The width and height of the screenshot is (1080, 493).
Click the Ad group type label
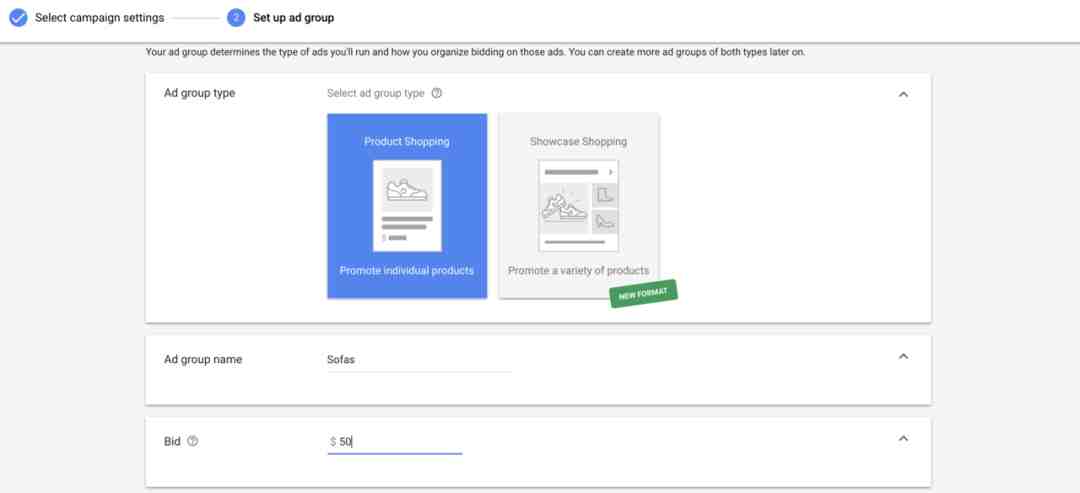click(200, 93)
